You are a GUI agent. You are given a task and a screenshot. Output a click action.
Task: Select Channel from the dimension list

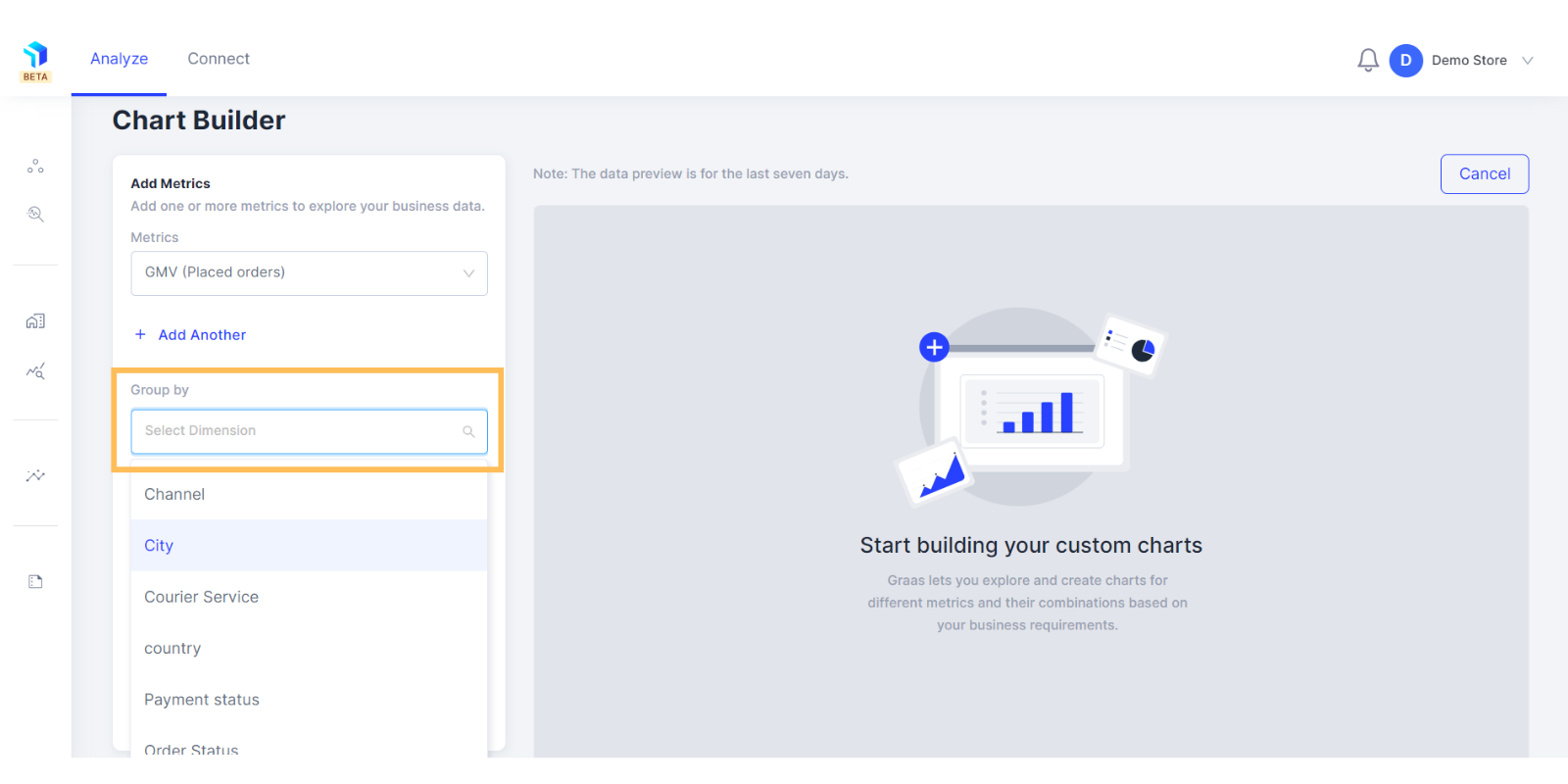(x=309, y=494)
